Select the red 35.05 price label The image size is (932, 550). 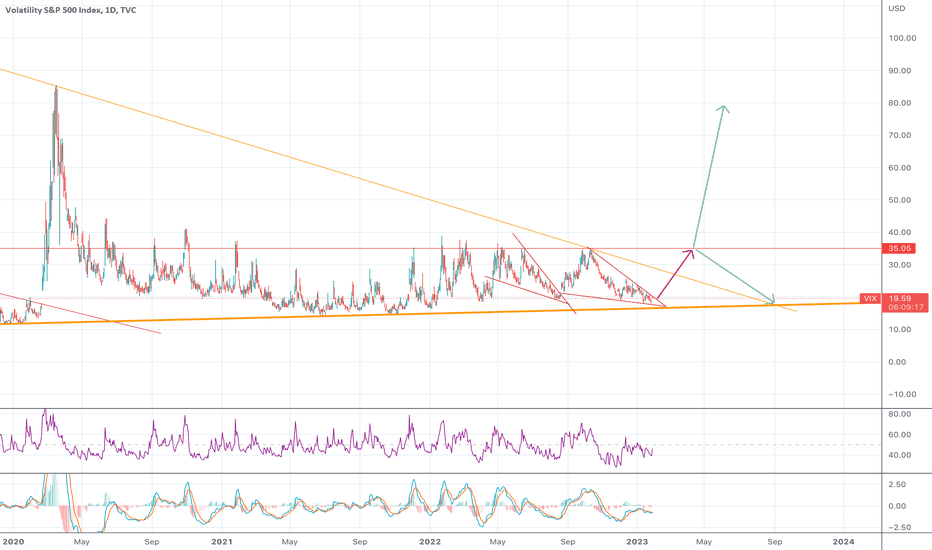click(899, 249)
